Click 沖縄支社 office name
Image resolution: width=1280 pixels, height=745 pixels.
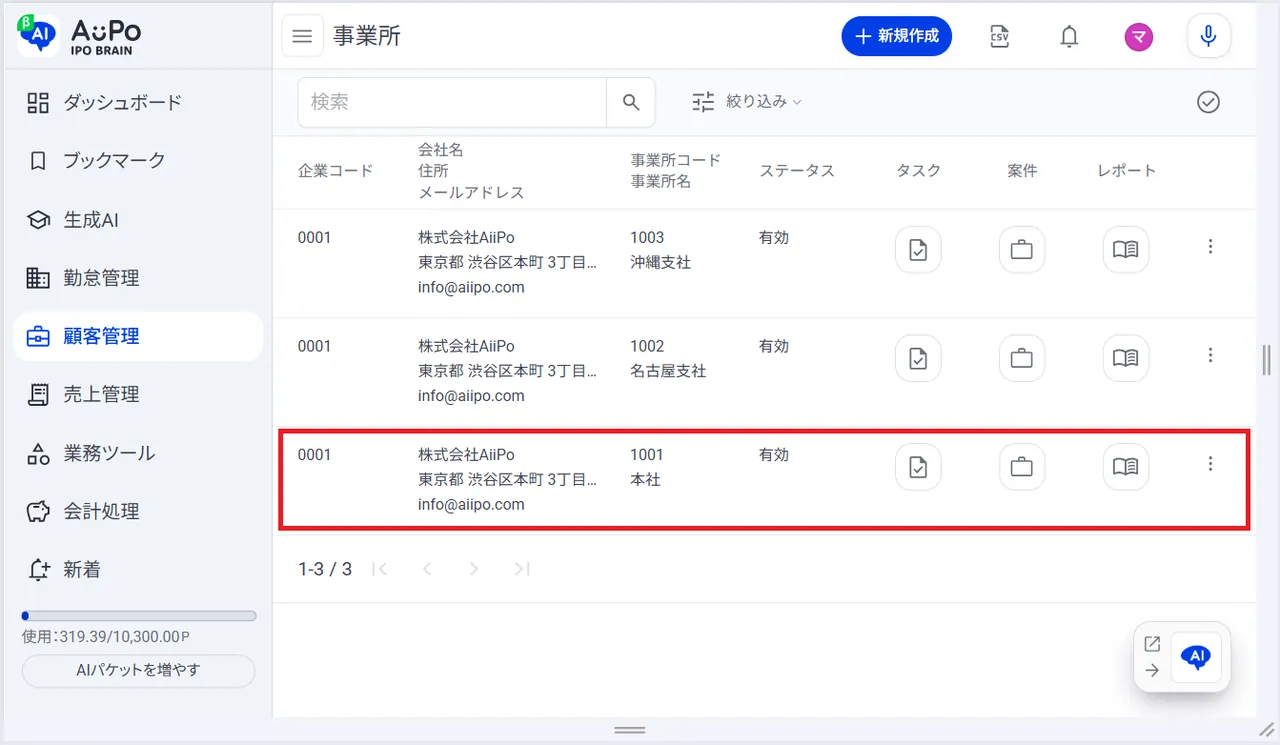(x=660, y=262)
